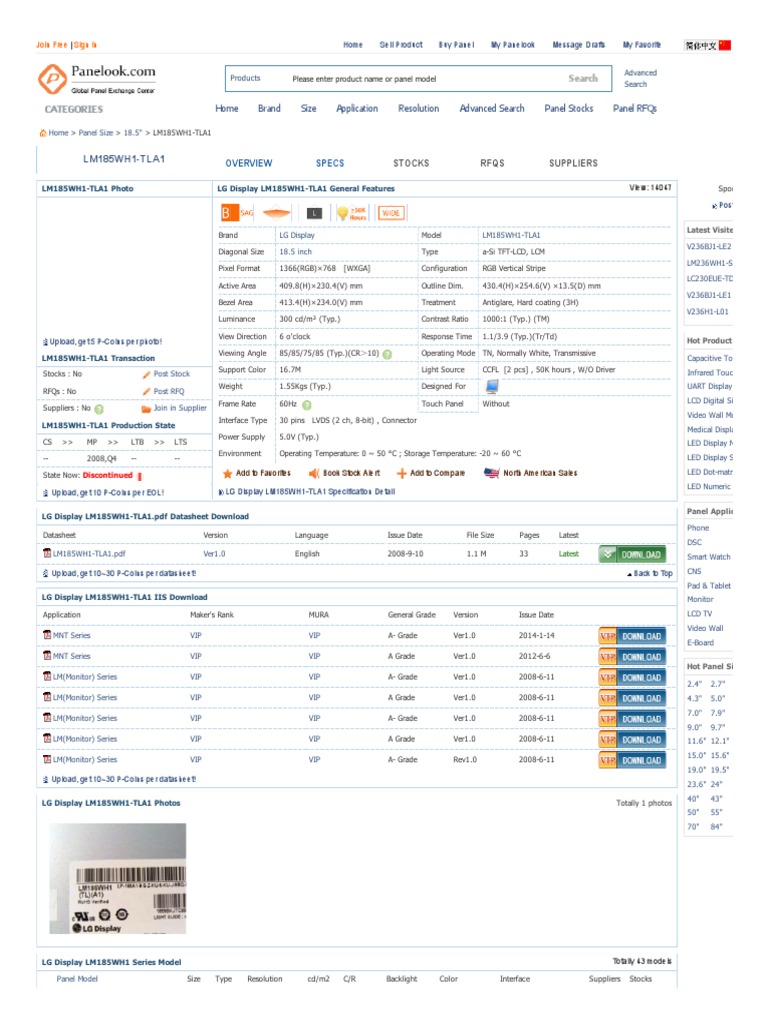
Task: Click Join Free link
Action: tap(52, 45)
